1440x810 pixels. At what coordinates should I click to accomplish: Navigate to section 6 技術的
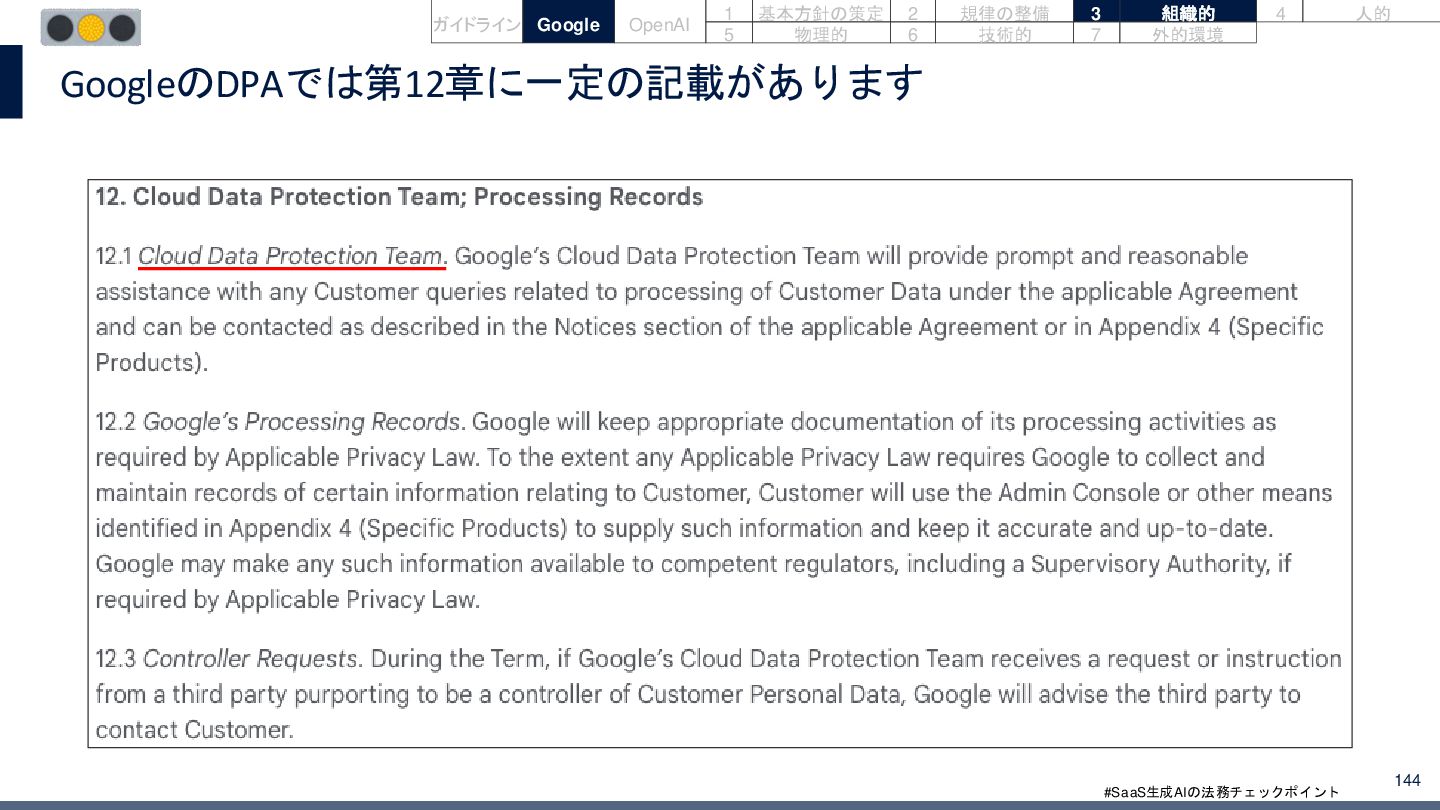1003,34
